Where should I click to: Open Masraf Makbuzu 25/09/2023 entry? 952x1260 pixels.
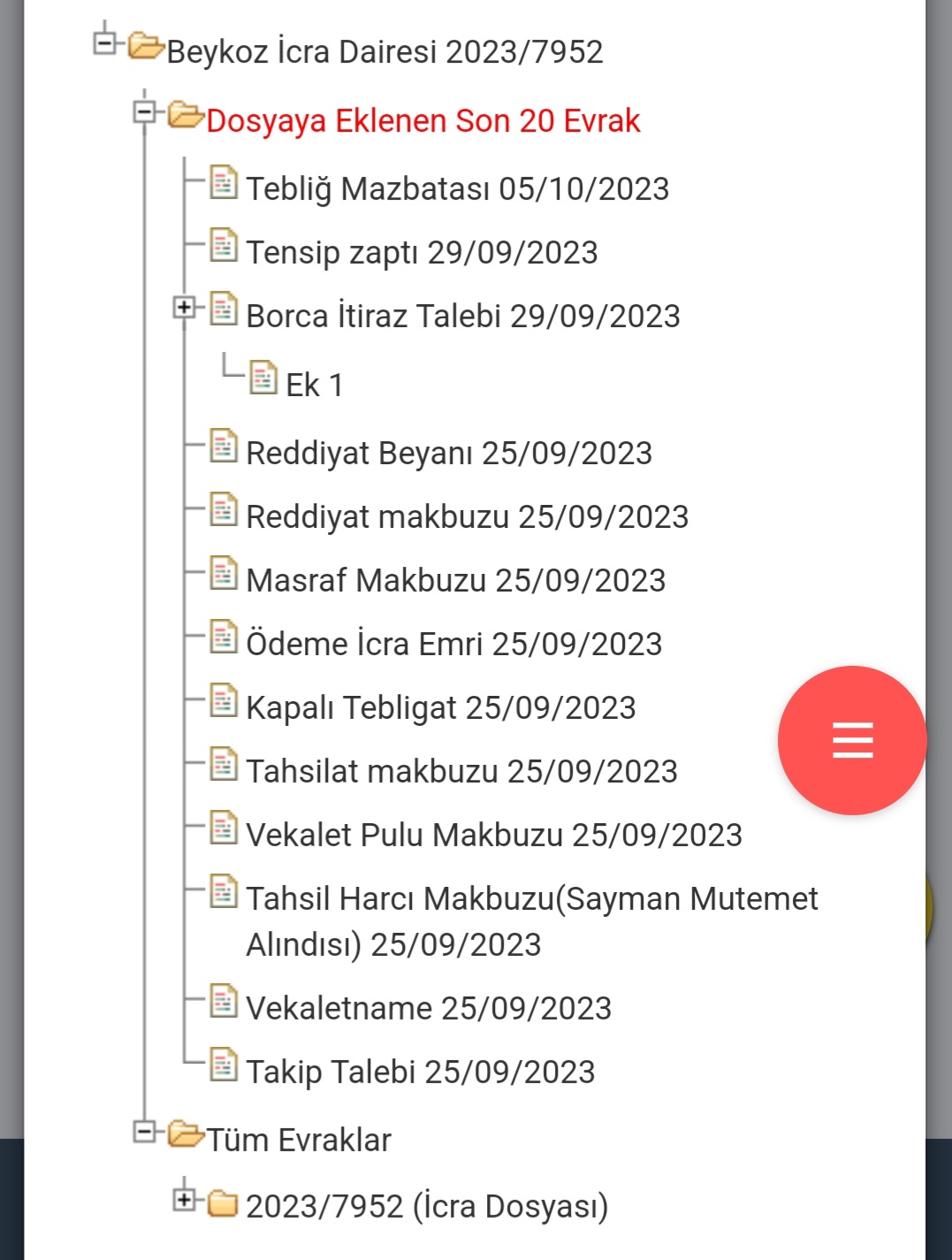[456, 581]
